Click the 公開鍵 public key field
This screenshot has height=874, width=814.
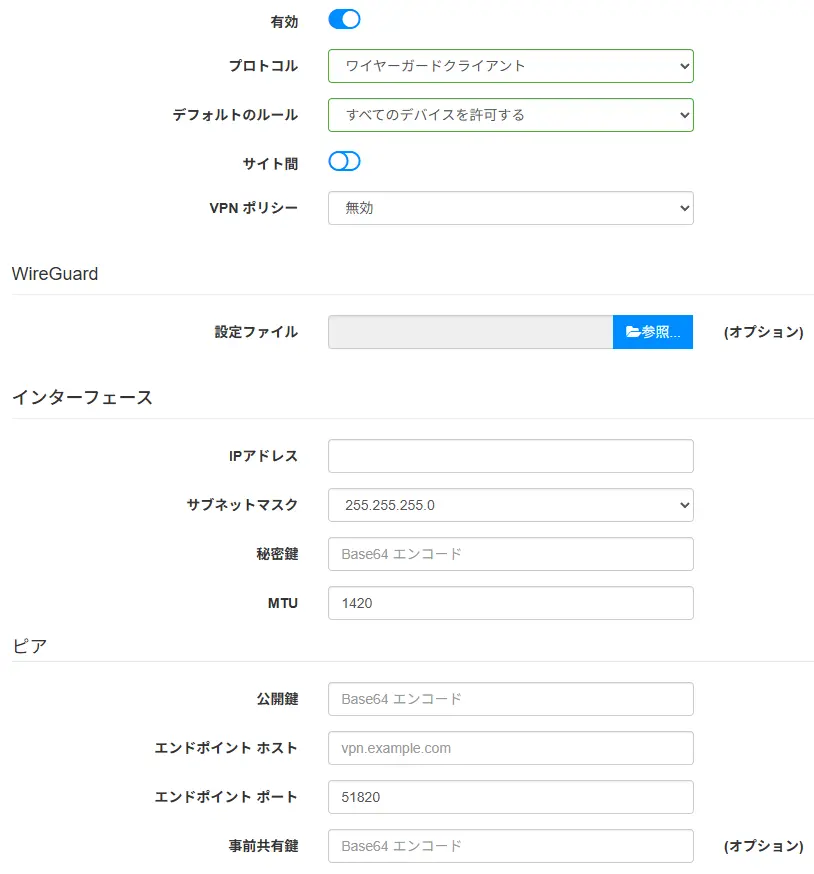click(x=511, y=699)
